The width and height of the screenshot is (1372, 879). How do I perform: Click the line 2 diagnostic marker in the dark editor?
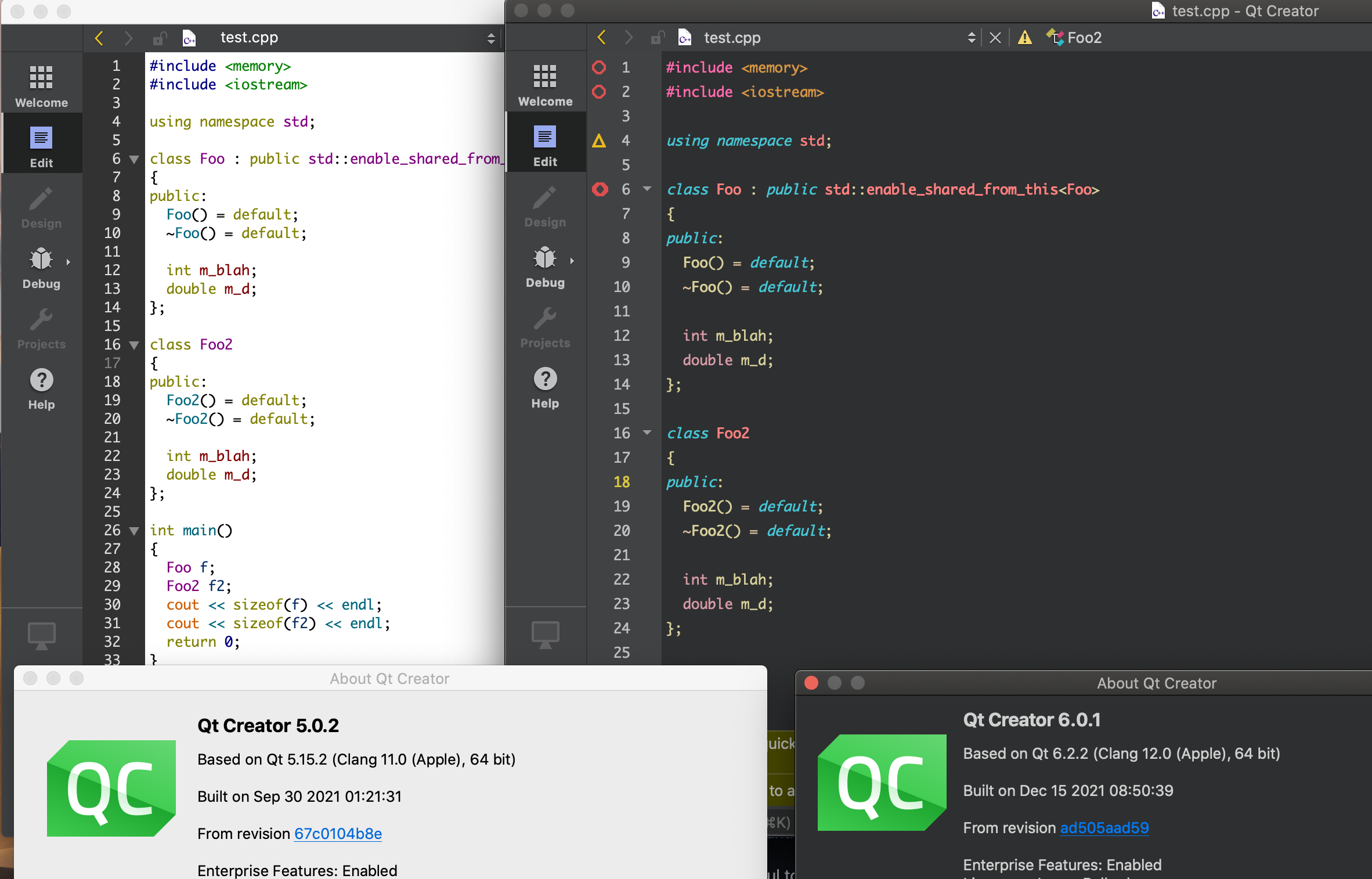click(x=599, y=92)
